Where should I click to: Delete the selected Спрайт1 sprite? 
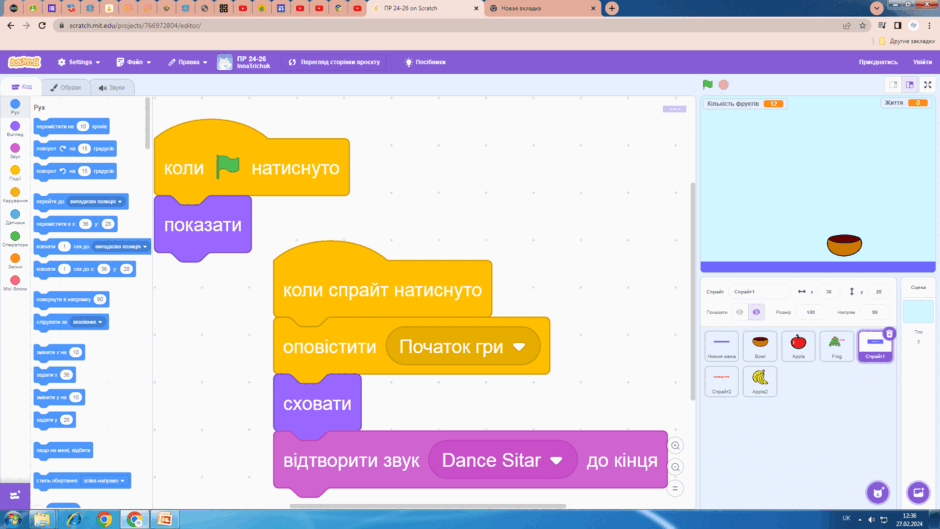click(x=889, y=333)
